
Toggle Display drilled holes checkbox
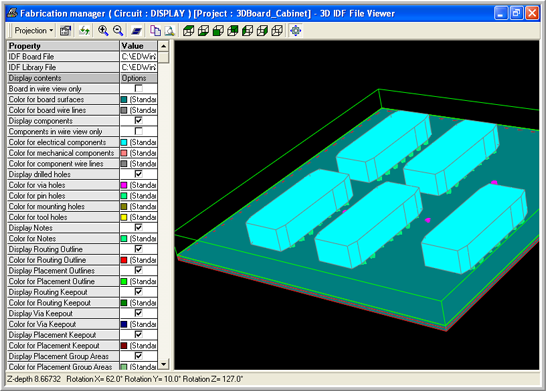click(x=138, y=174)
